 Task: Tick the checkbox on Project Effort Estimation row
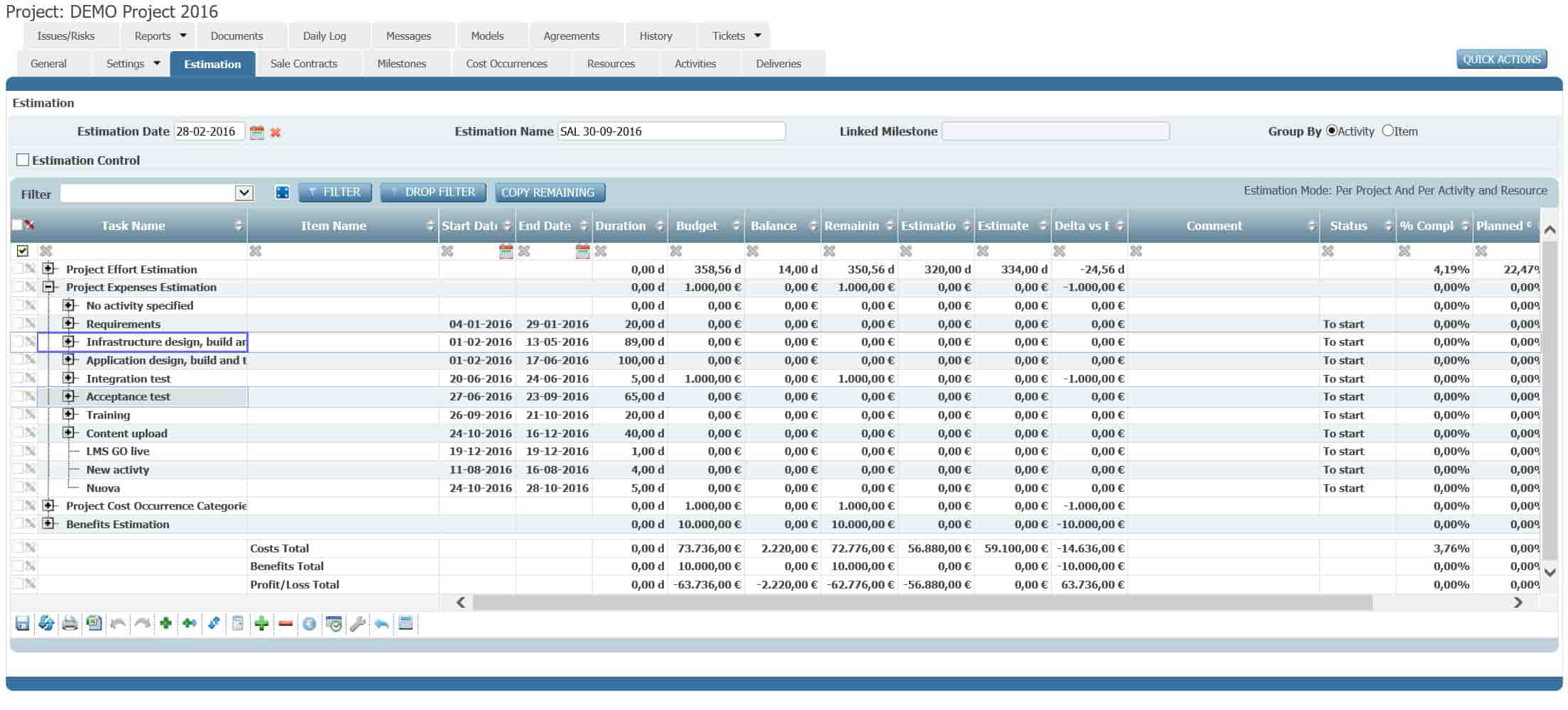(x=18, y=268)
